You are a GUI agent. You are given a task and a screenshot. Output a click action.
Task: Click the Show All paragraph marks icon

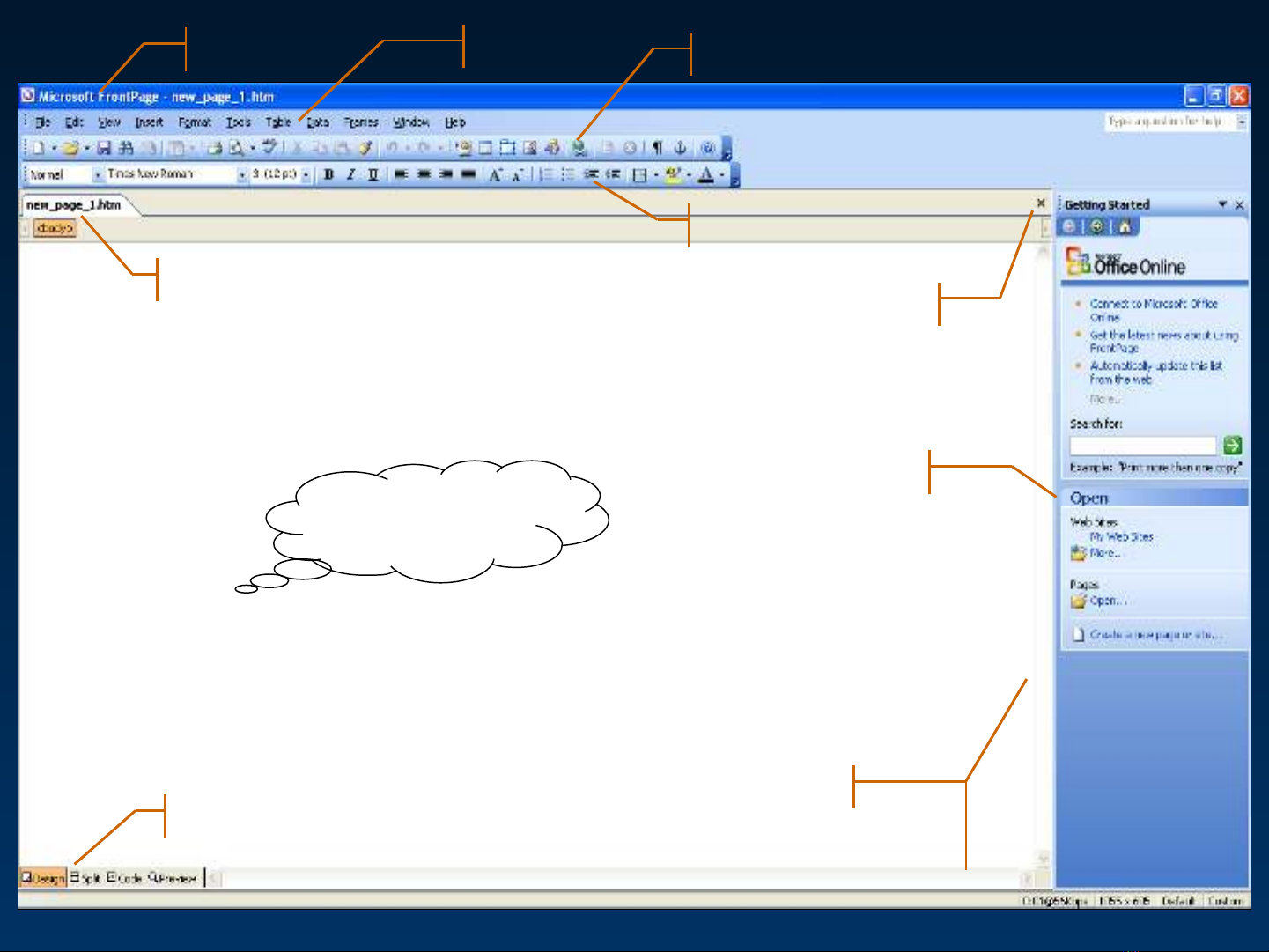pyautogui.click(x=657, y=148)
